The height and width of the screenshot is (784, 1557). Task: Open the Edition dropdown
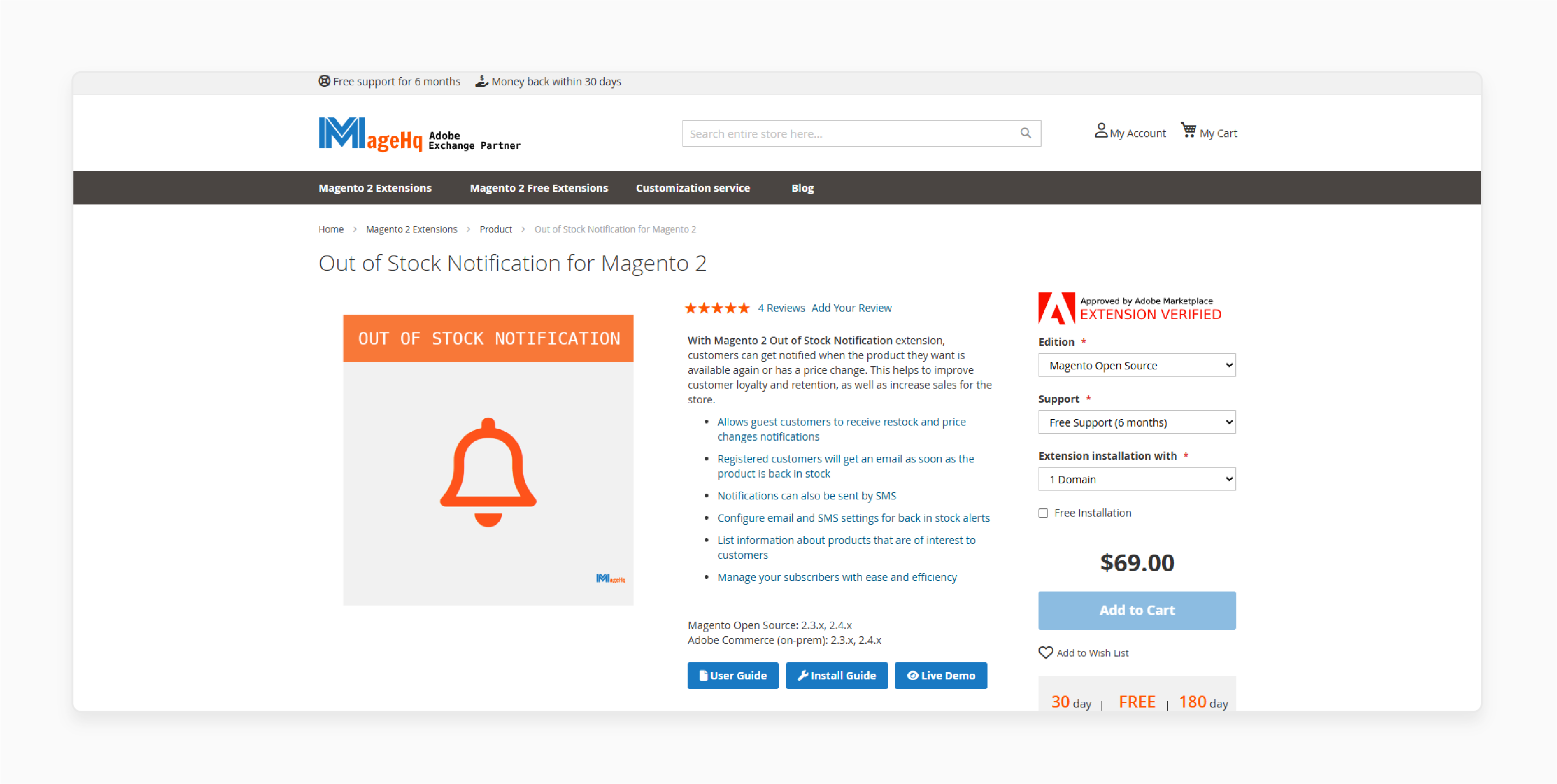[1136, 365]
